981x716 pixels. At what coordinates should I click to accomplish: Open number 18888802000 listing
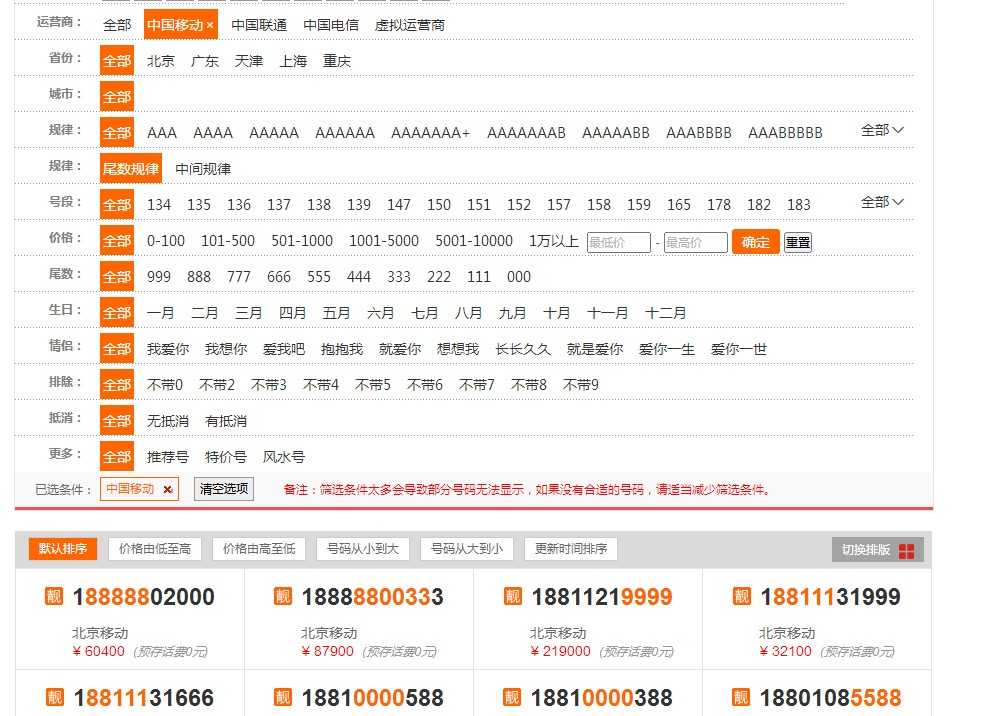144,597
